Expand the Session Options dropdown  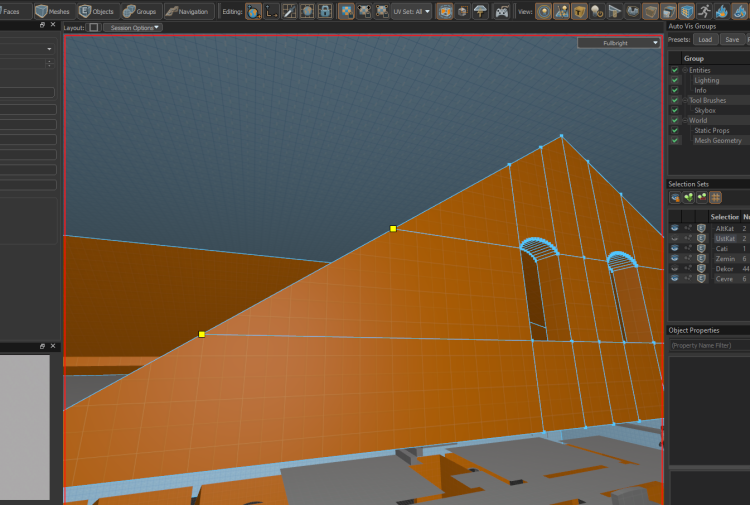tap(132, 28)
